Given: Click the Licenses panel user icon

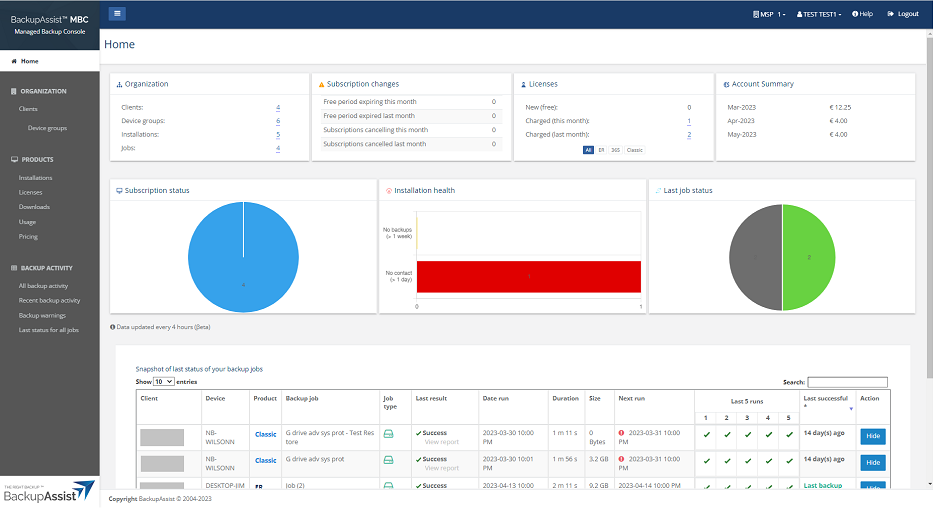Looking at the screenshot, I should tap(524, 85).
